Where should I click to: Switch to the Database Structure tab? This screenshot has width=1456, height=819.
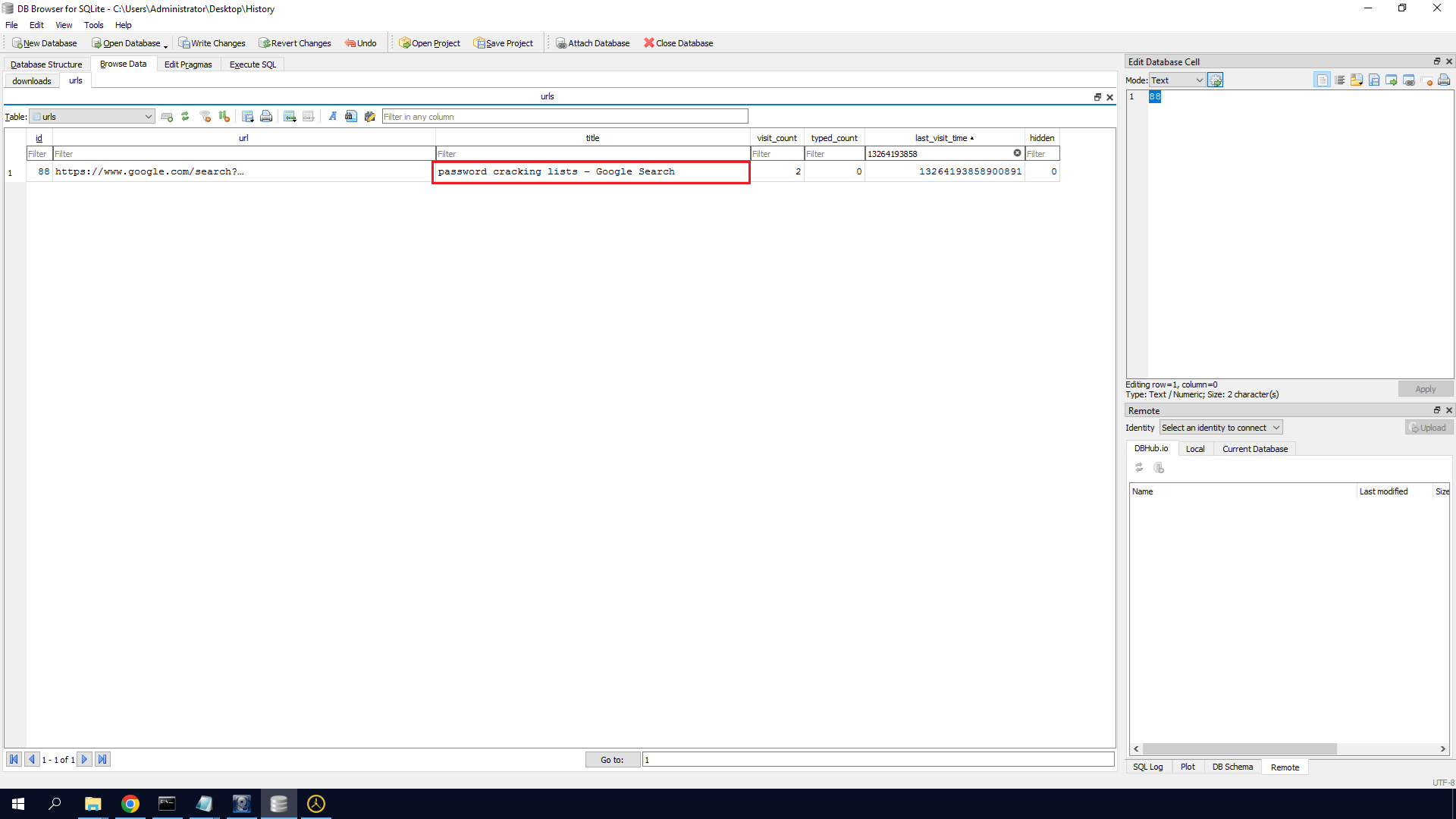point(46,64)
